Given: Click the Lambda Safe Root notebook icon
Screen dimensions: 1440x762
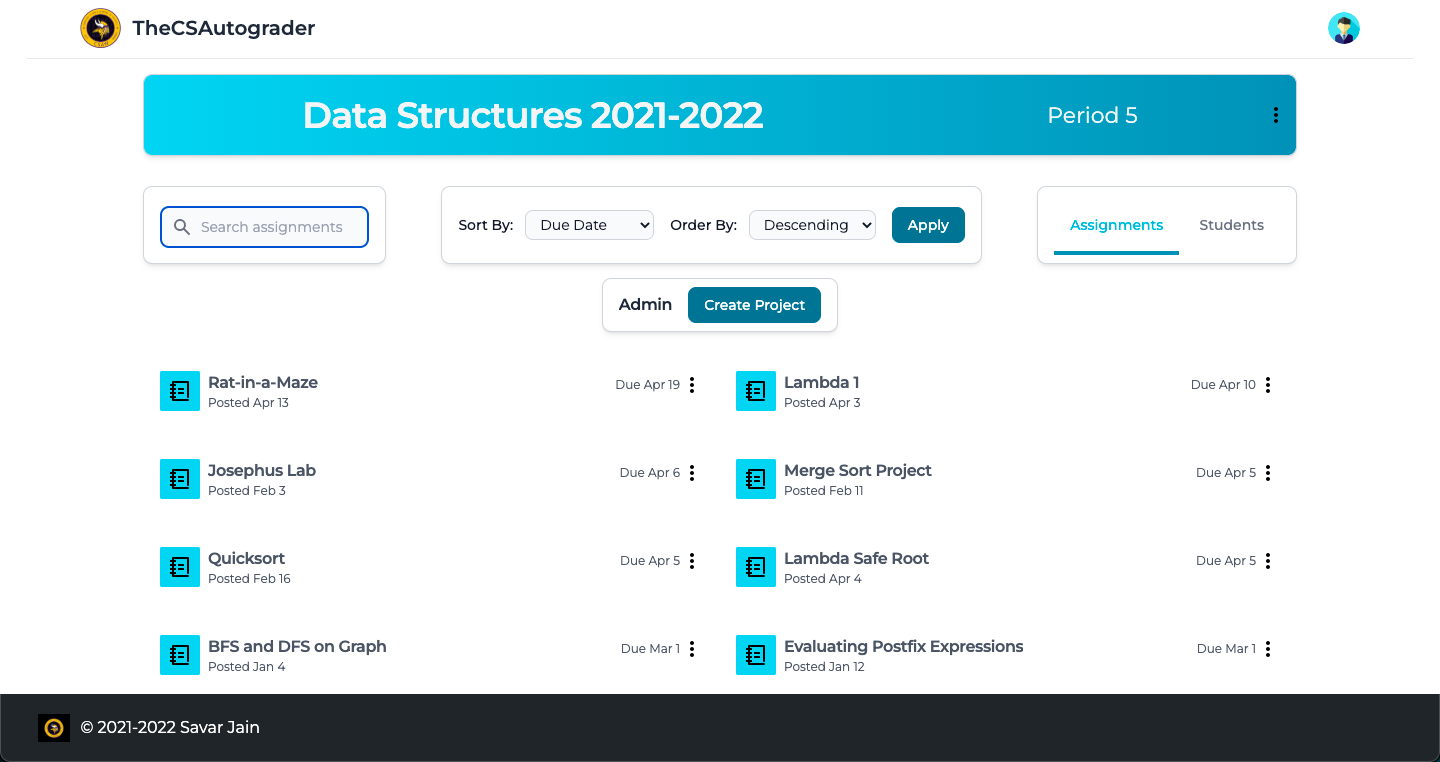Looking at the screenshot, I should pos(756,567).
